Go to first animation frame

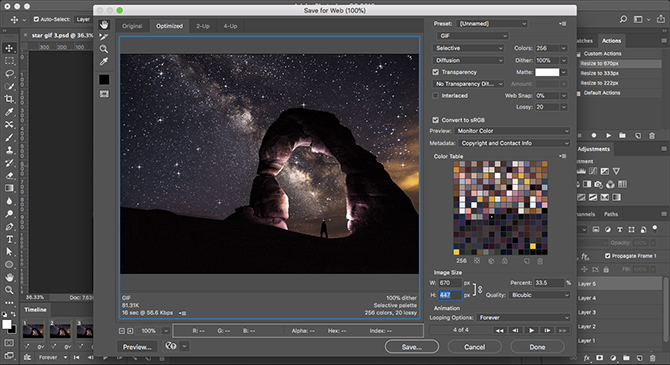pyautogui.click(x=499, y=330)
